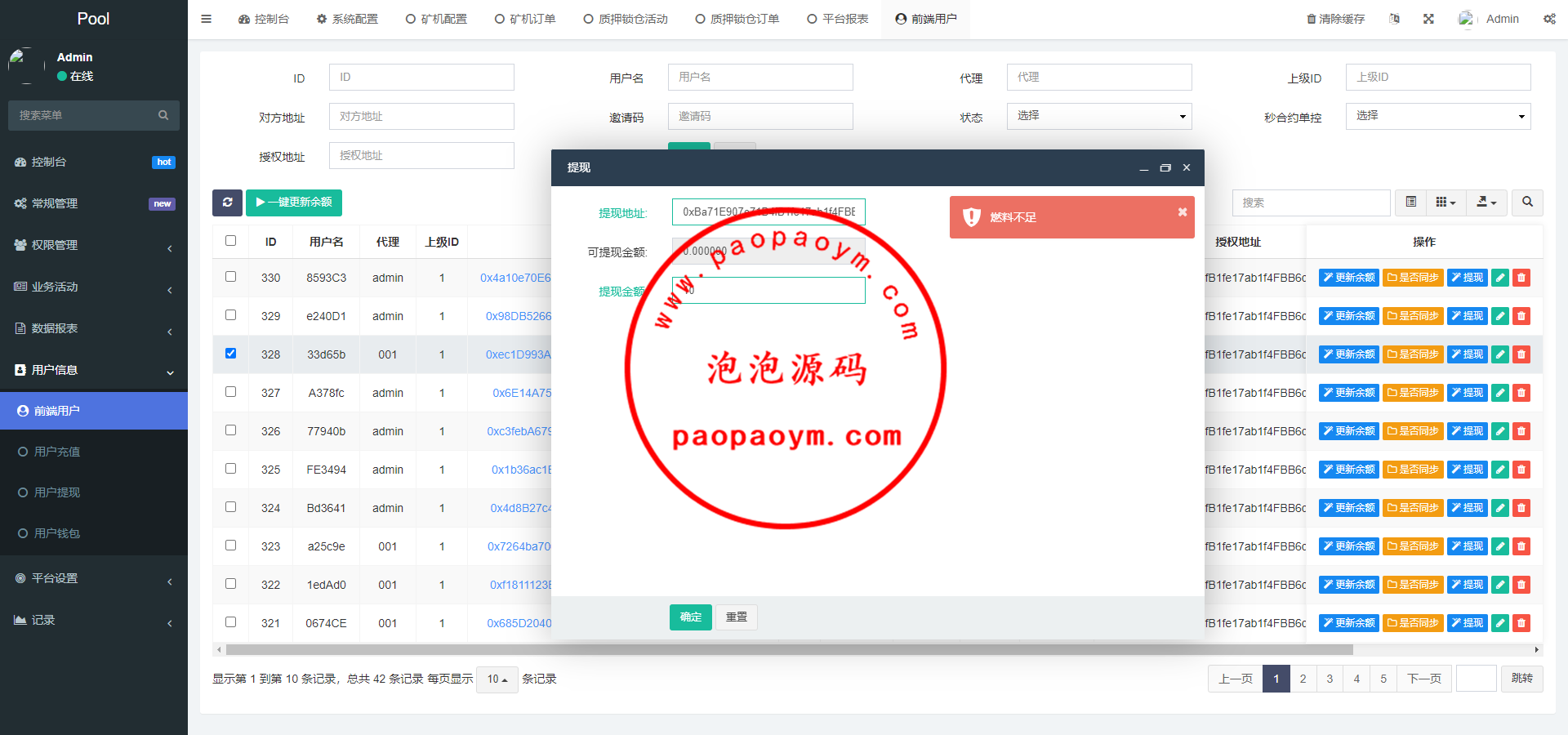The image size is (1568, 735).
Task: Check the checkbox for row 321
Action: tap(230, 622)
